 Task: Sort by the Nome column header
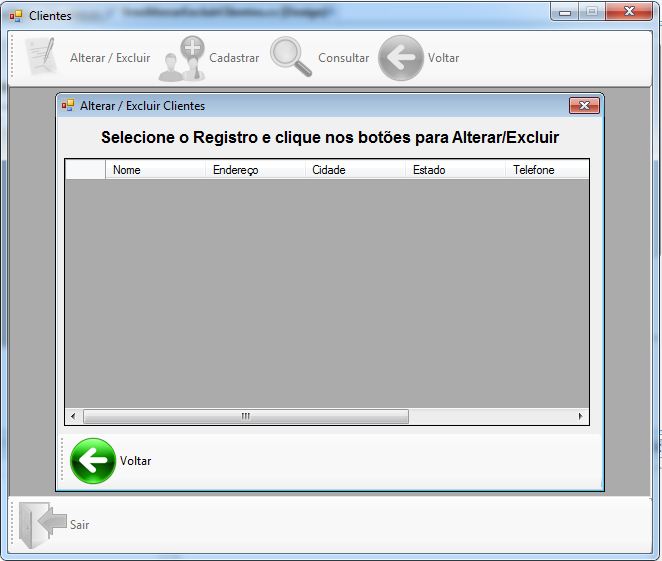[154, 170]
